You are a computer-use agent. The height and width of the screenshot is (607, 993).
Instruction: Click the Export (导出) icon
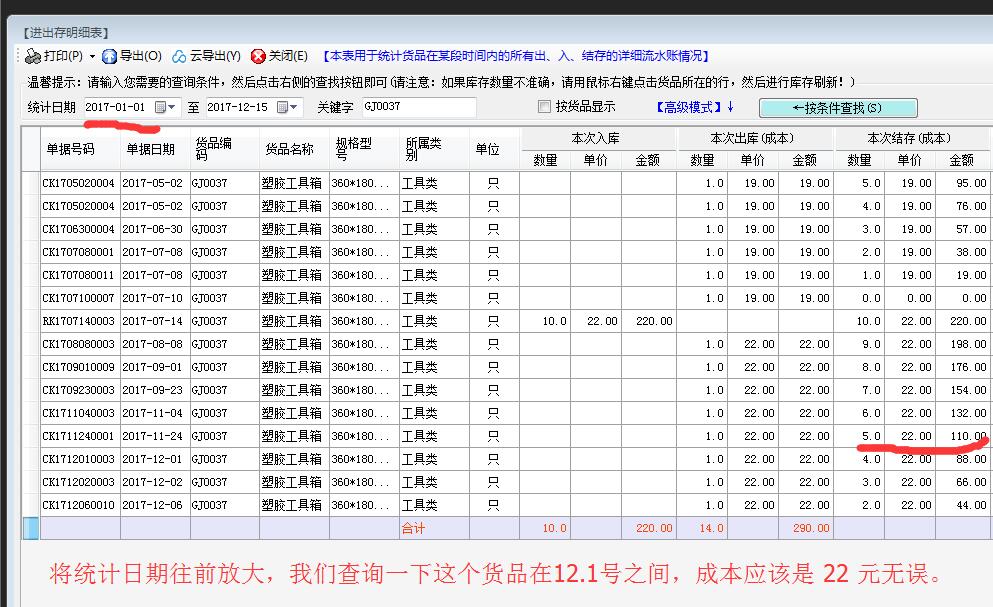(110, 57)
